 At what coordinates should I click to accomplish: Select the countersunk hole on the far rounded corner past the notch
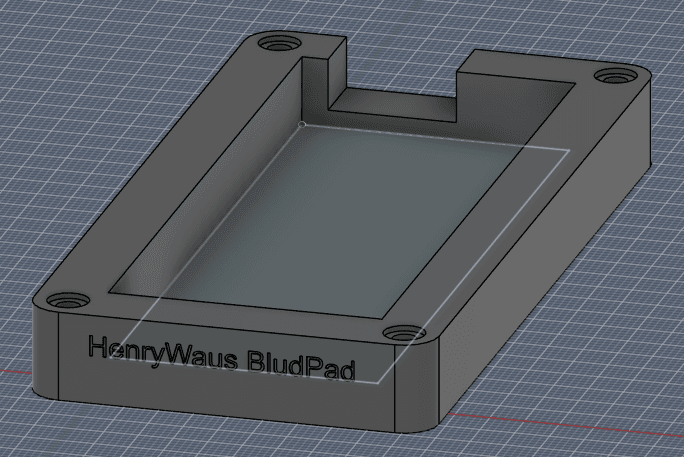tap(616, 76)
